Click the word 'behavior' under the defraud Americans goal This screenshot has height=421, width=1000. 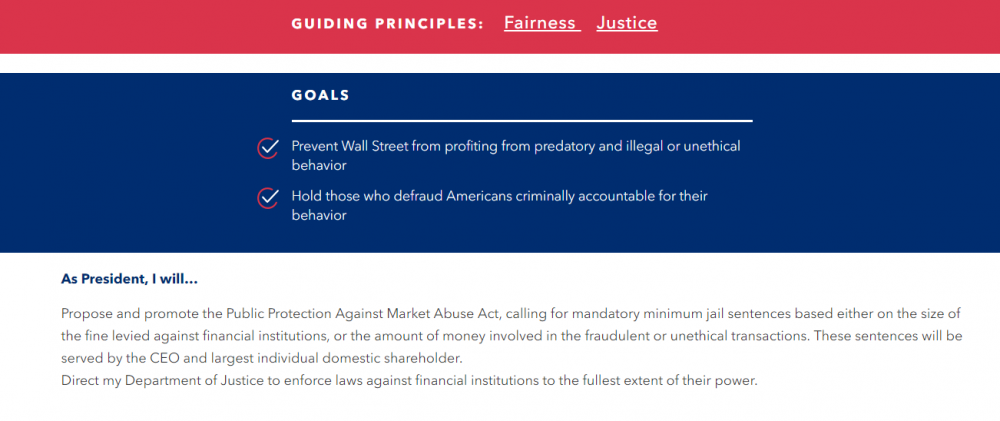(319, 216)
